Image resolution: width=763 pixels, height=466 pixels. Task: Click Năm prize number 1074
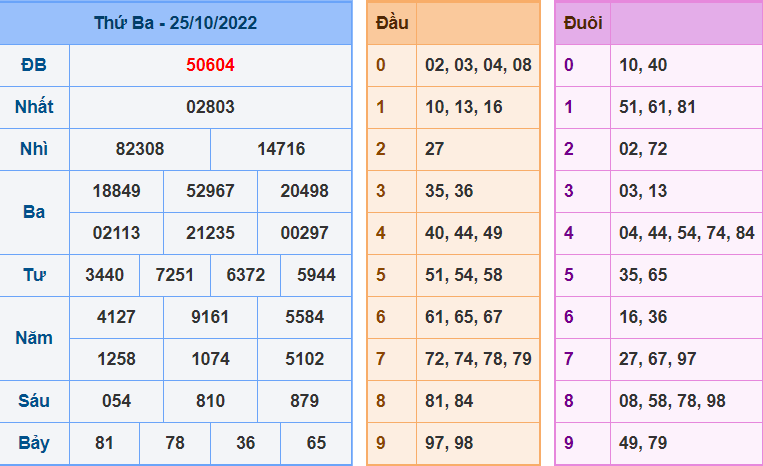click(210, 359)
